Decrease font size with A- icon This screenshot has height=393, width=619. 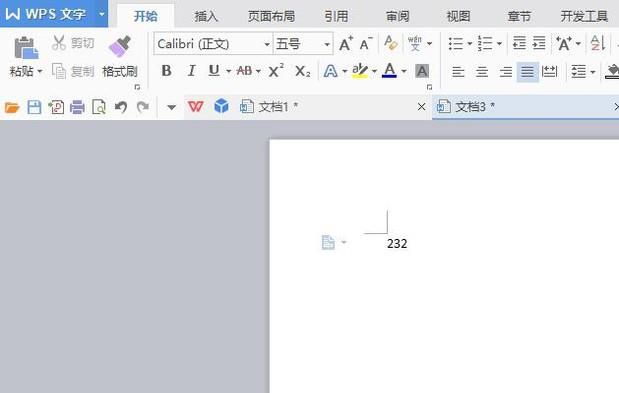pyautogui.click(x=366, y=43)
